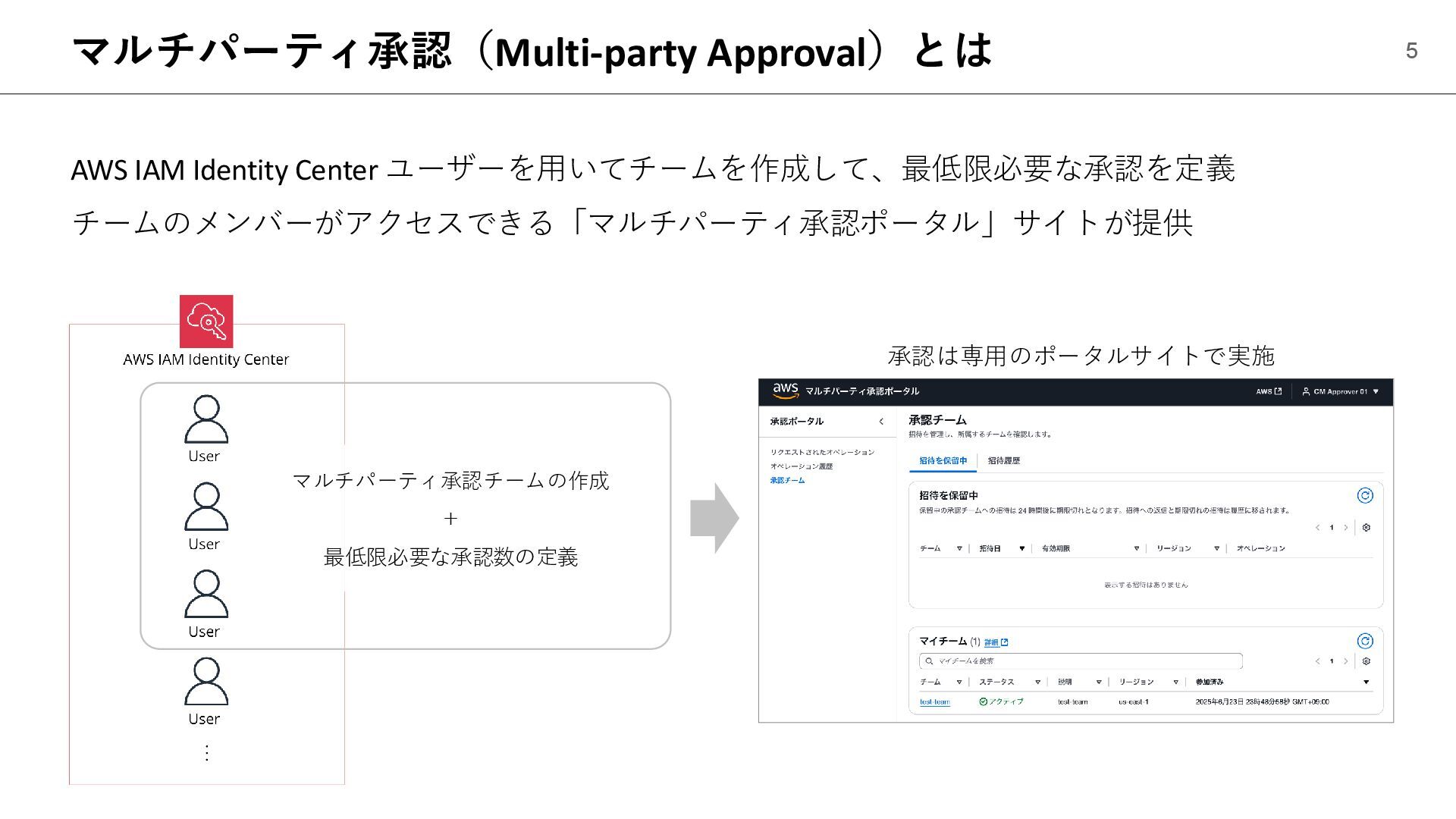Go to next page in 招待を保留中 table
The height and width of the screenshot is (819, 1456).
[x=1346, y=528]
